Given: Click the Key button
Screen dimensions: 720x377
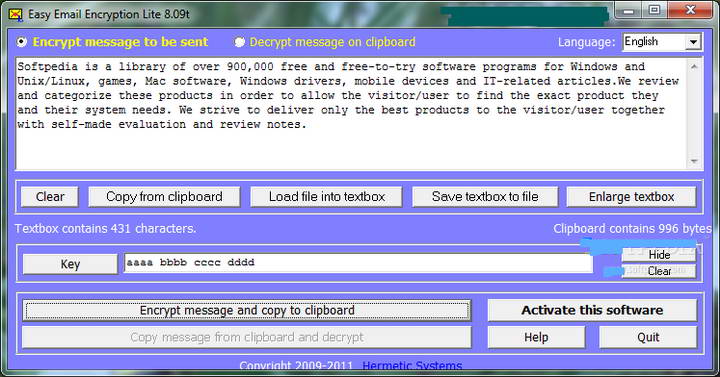Looking at the screenshot, I should [70, 264].
